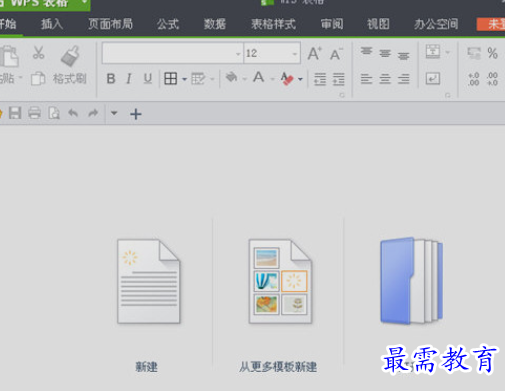Click the 从更多模板新建 label
The image size is (505, 391).
point(278,367)
